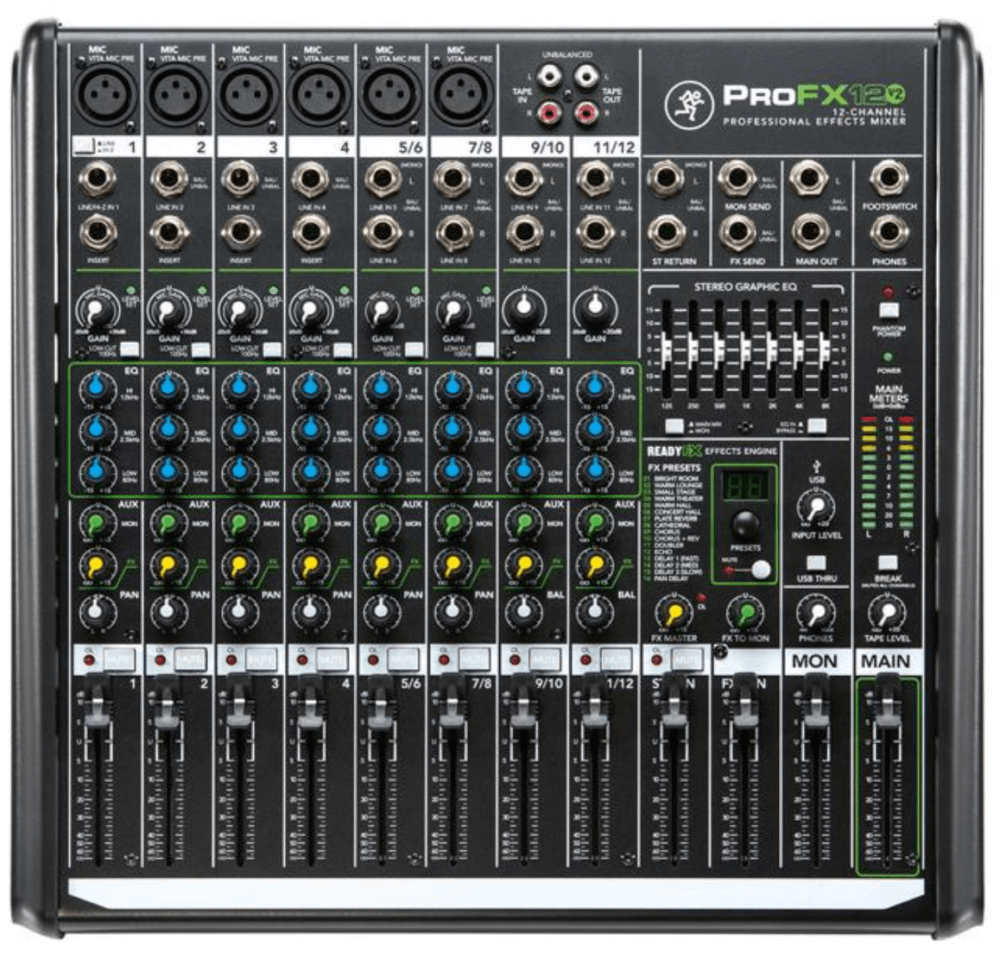This screenshot has width=1000, height=953.
Task: Toggle the graphic EQ Main Mix/Mon switch
Action: [x=674, y=425]
